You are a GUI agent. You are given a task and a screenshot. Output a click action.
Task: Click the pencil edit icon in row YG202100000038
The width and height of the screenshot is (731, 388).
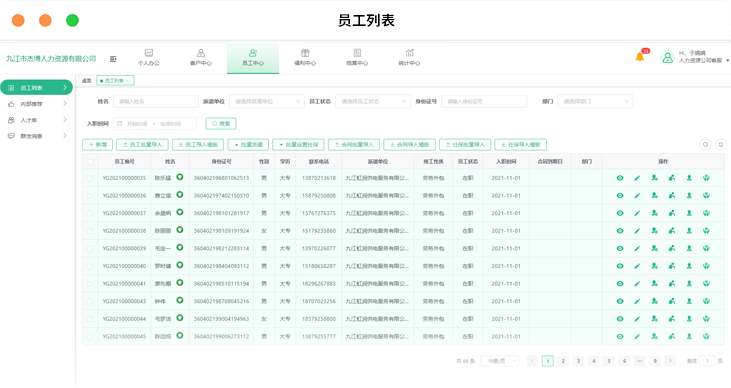tap(637, 231)
